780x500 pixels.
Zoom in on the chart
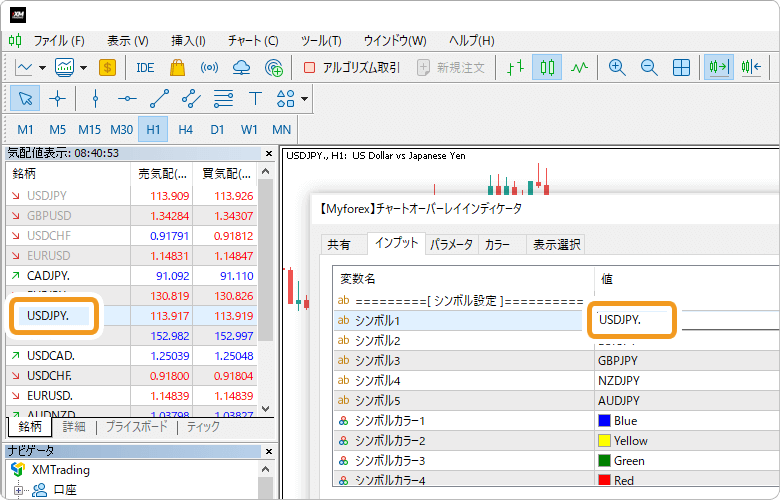coord(617,68)
